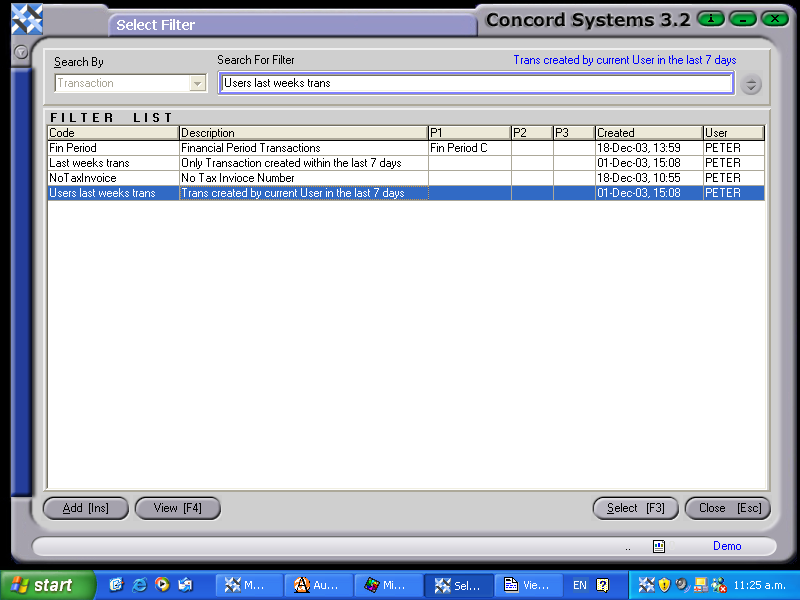Viewport: 800px width, 600px height.
Task: Open the EN language selector on the taskbar
Action: 579,585
